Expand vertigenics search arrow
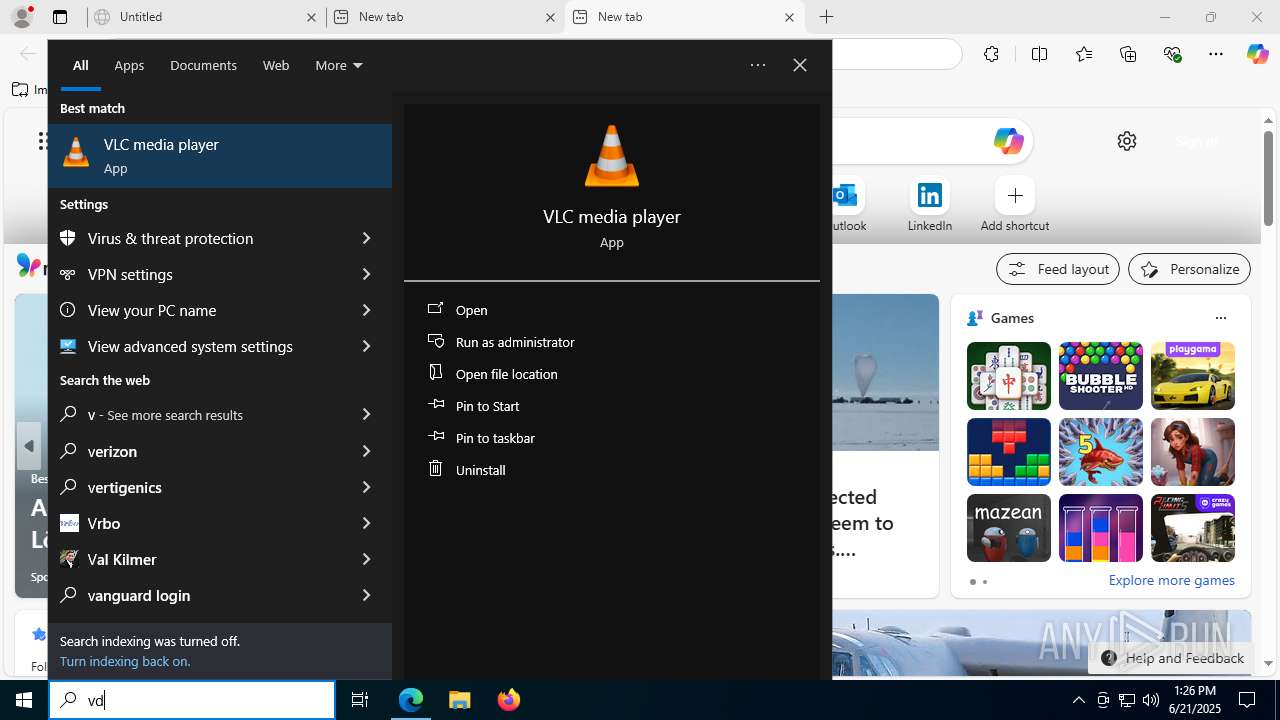Image resolution: width=1280 pixels, height=720 pixels. 366,487
